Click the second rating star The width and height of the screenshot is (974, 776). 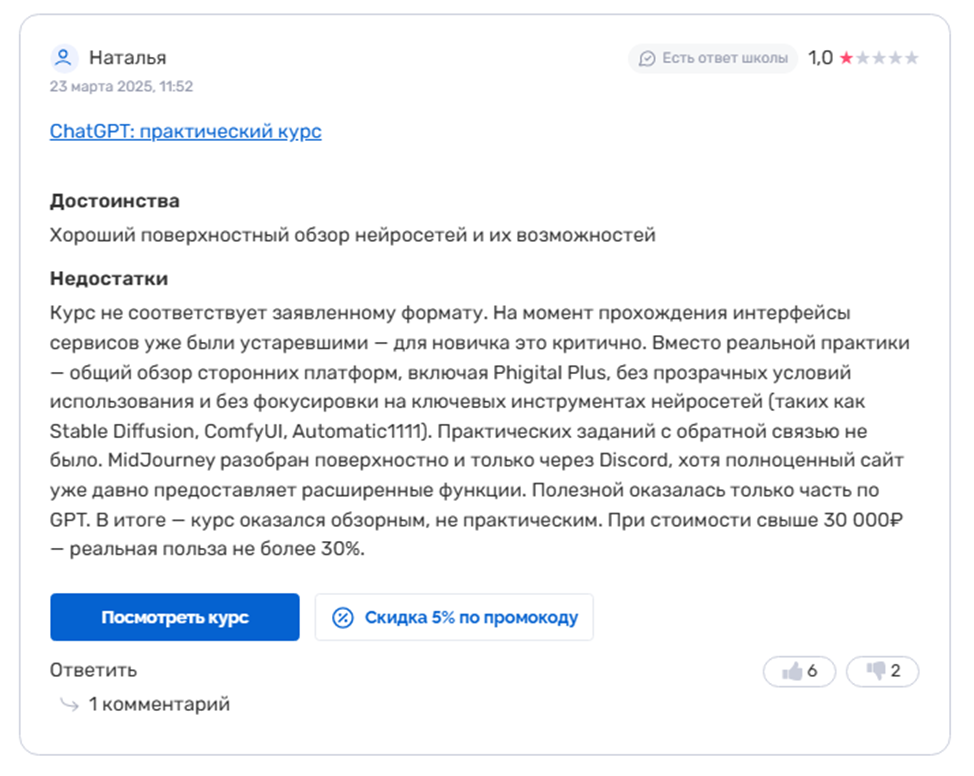(x=863, y=58)
